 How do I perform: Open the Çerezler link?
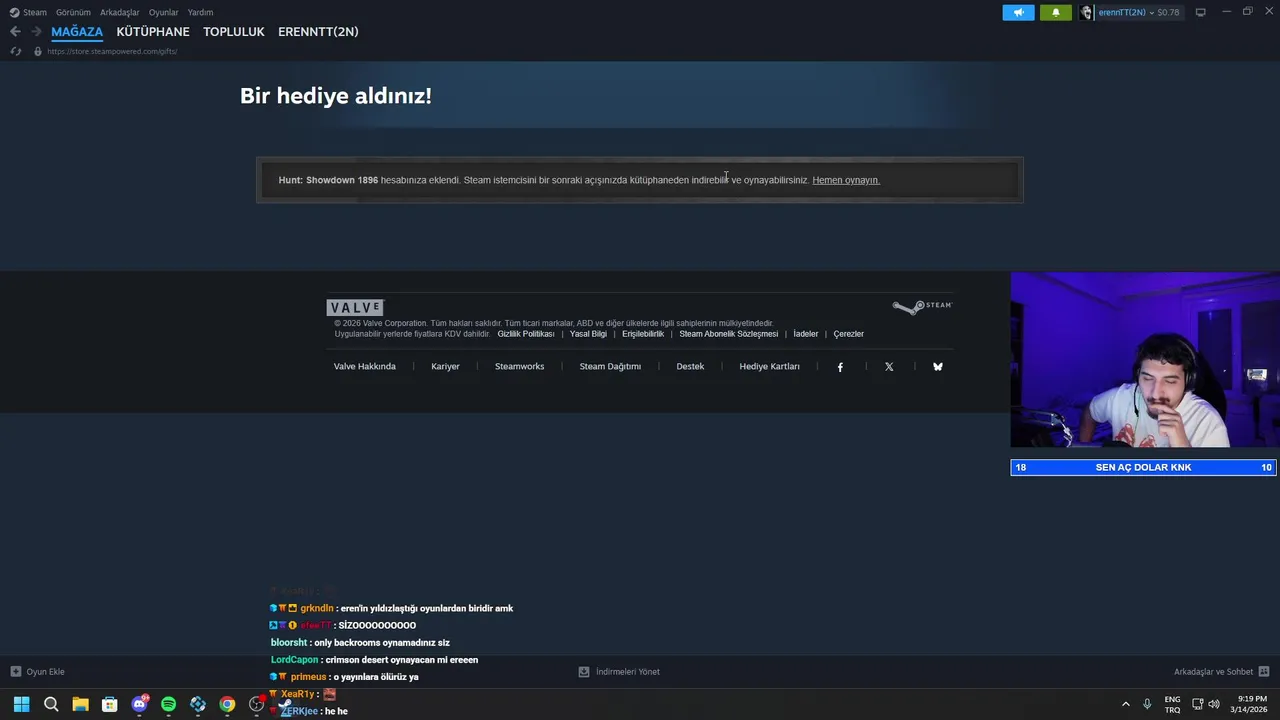click(848, 334)
